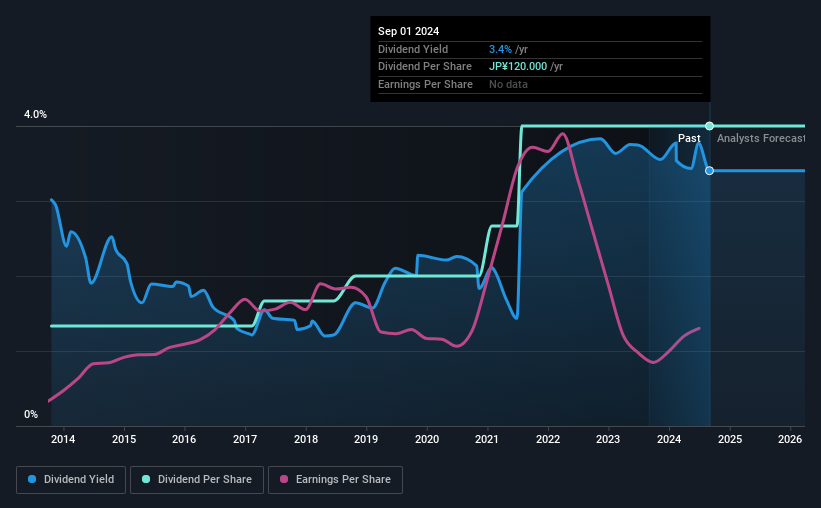The height and width of the screenshot is (508, 821).
Task: Click the 2022 x-axis label
Action: pyautogui.click(x=548, y=439)
